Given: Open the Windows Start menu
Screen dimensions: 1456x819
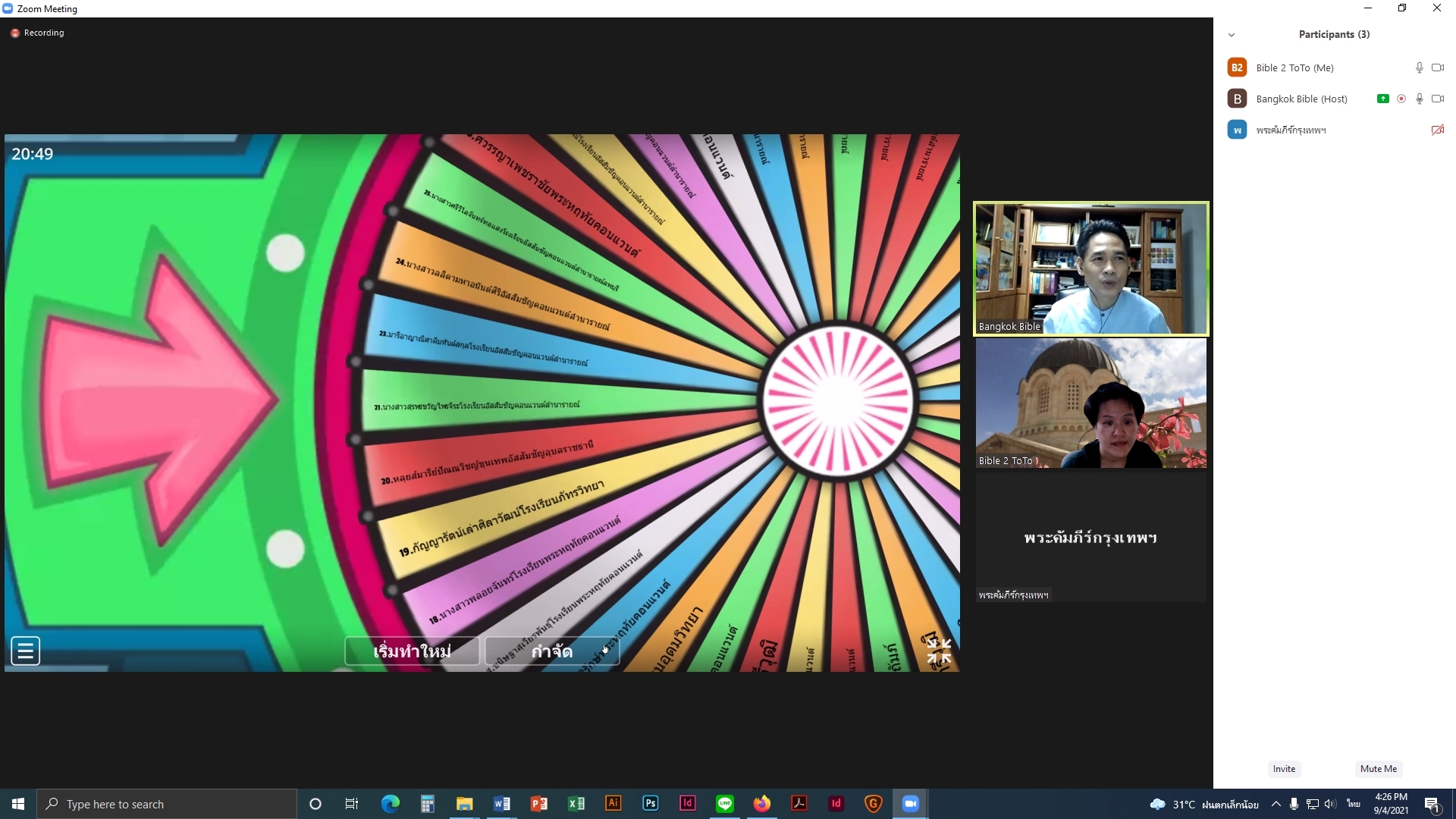Looking at the screenshot, I should pos(18,804).
